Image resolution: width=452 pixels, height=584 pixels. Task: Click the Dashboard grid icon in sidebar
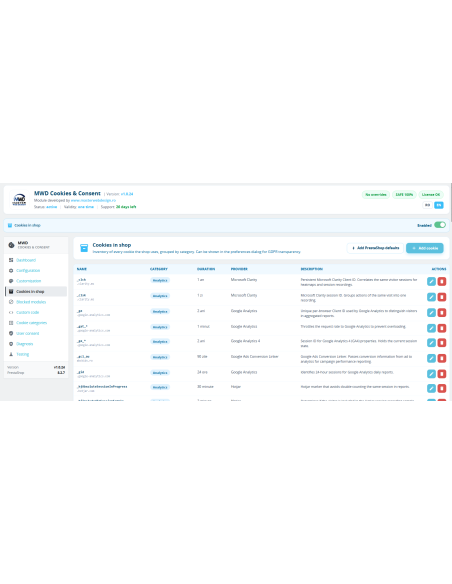11,260
